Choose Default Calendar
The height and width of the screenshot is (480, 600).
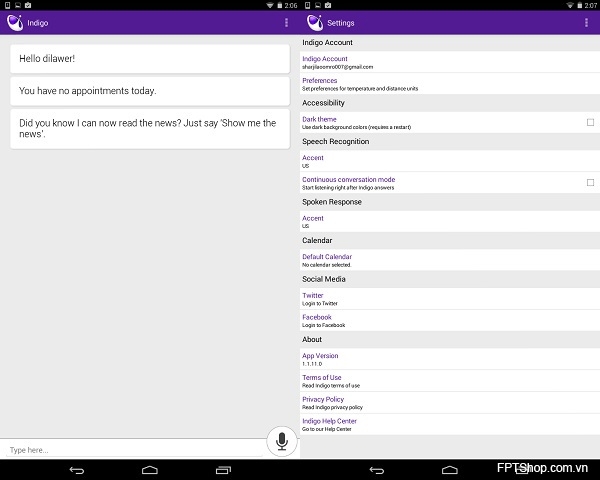(x=450, y=260)
